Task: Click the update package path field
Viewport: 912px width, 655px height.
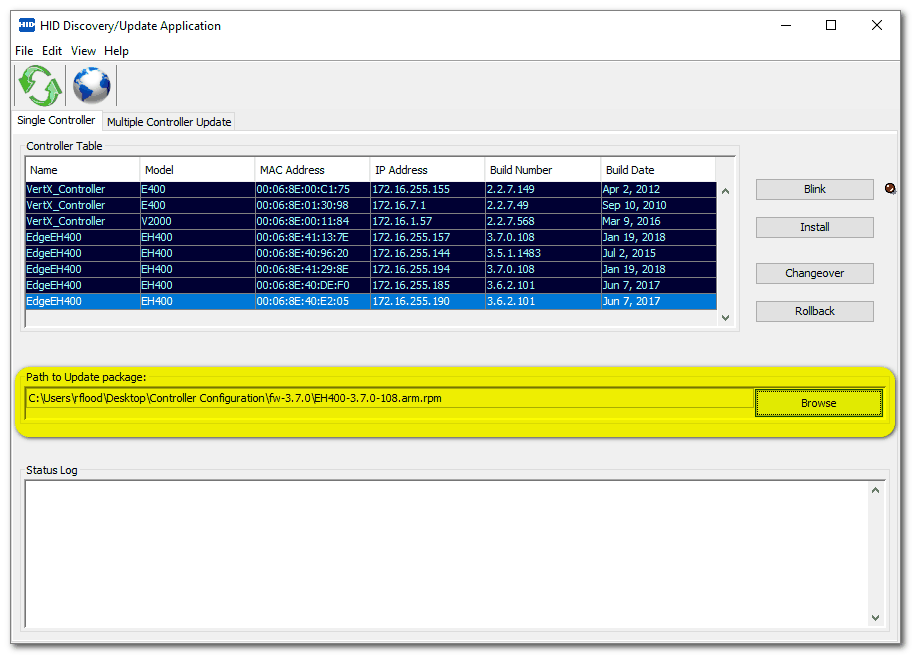Action: coord(388,399)
